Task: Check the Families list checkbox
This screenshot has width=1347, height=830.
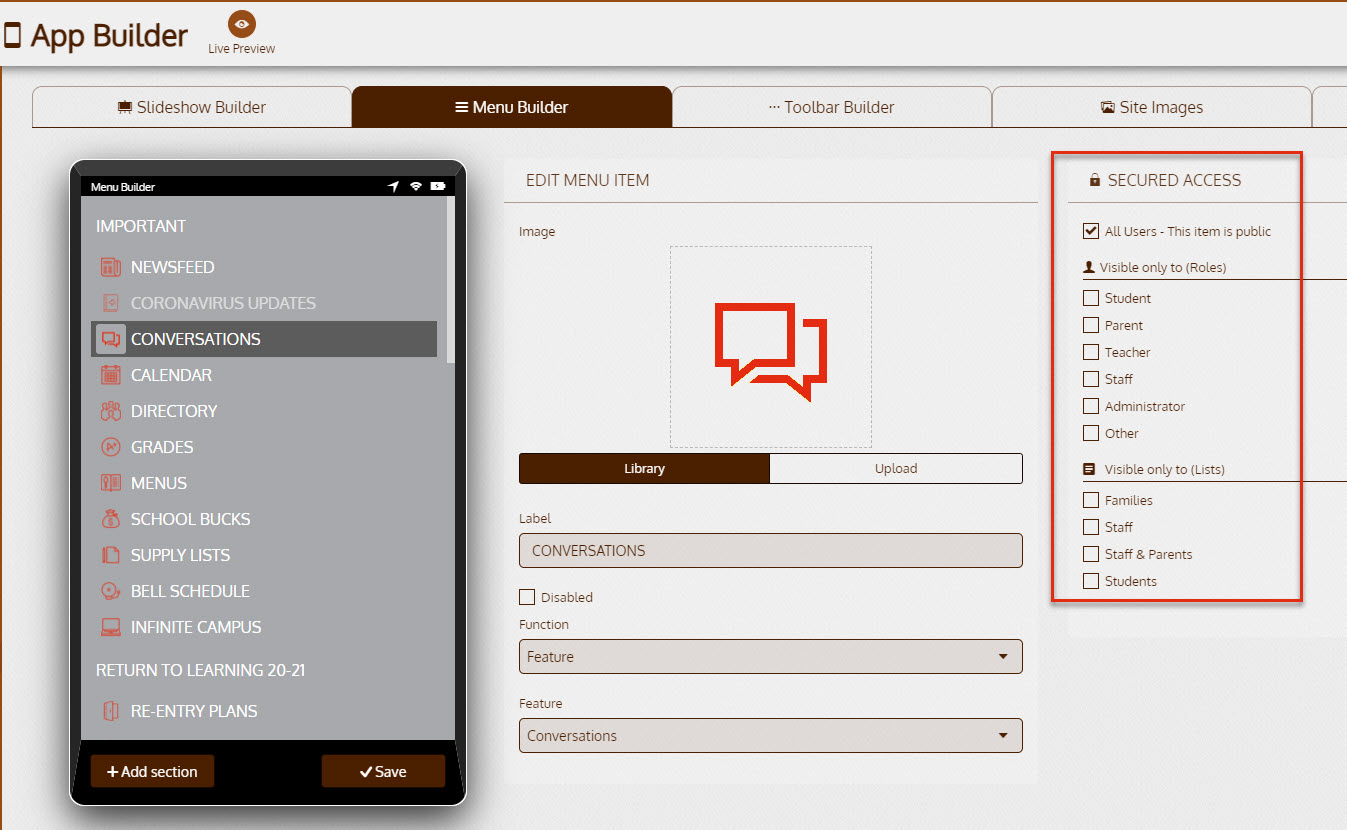Action: [1091, 500]
